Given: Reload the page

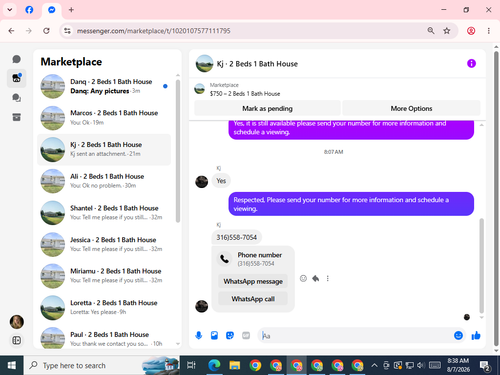Looking at the screenshot, I should tap(46, 31).
